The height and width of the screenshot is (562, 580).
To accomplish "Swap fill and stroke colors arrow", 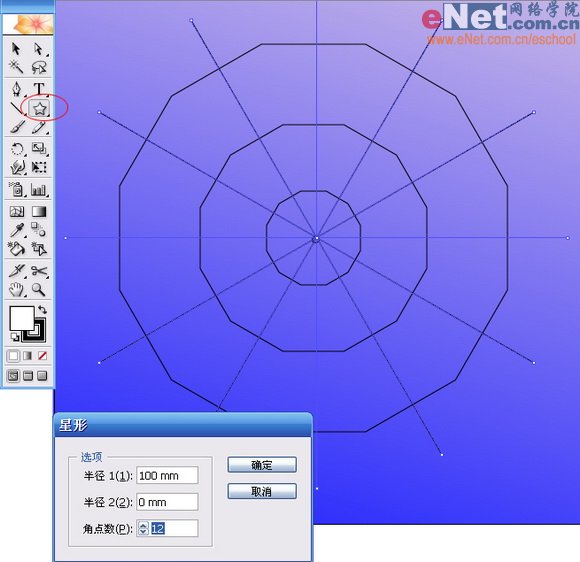I will click(x=43, y=309).
